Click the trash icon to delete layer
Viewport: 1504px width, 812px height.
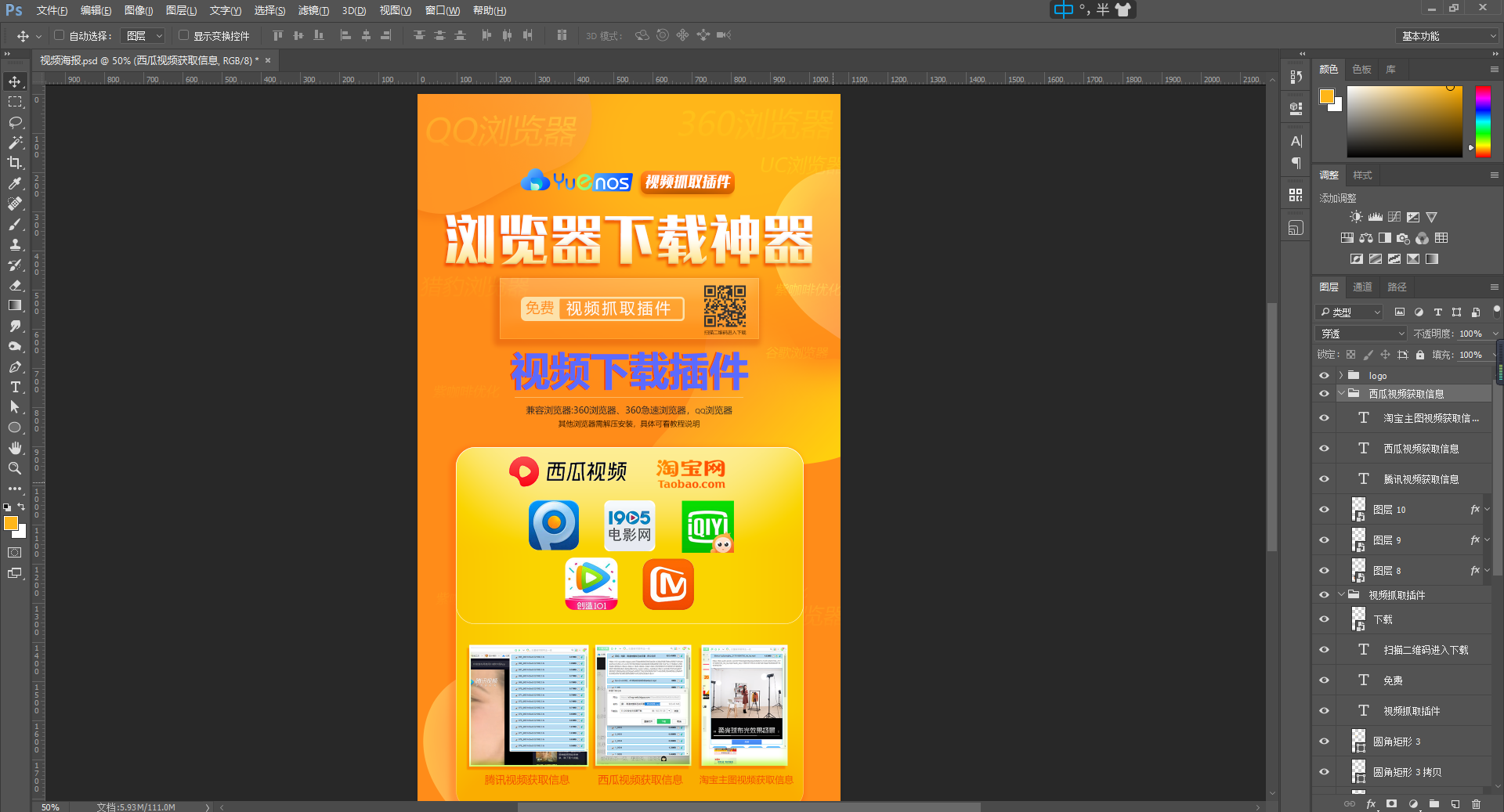[x=1476, y=804]
